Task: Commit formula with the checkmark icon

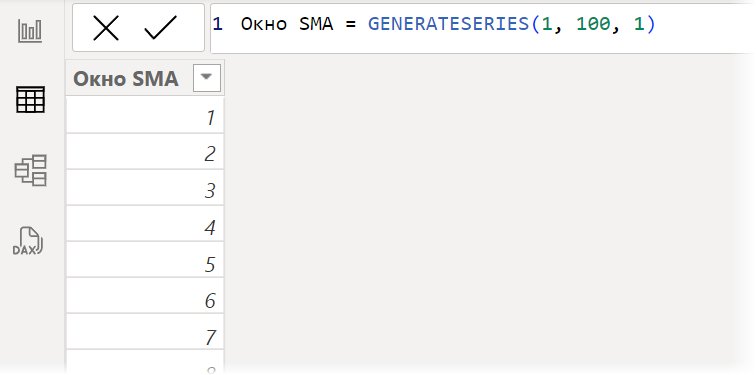Action: 161,27
